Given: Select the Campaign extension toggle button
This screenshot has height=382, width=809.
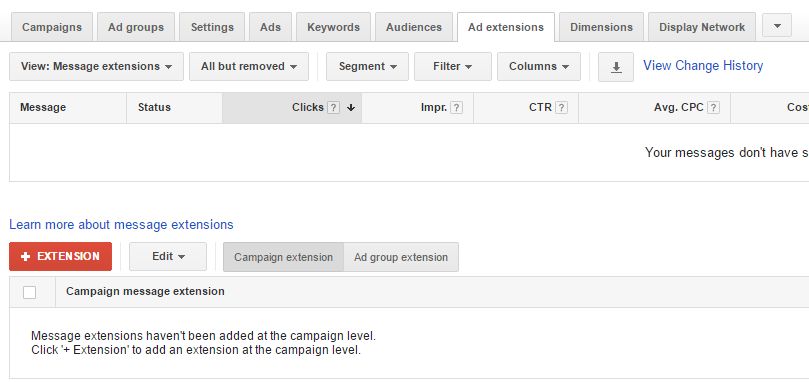Looking at the screenshot, I should 283,257.
